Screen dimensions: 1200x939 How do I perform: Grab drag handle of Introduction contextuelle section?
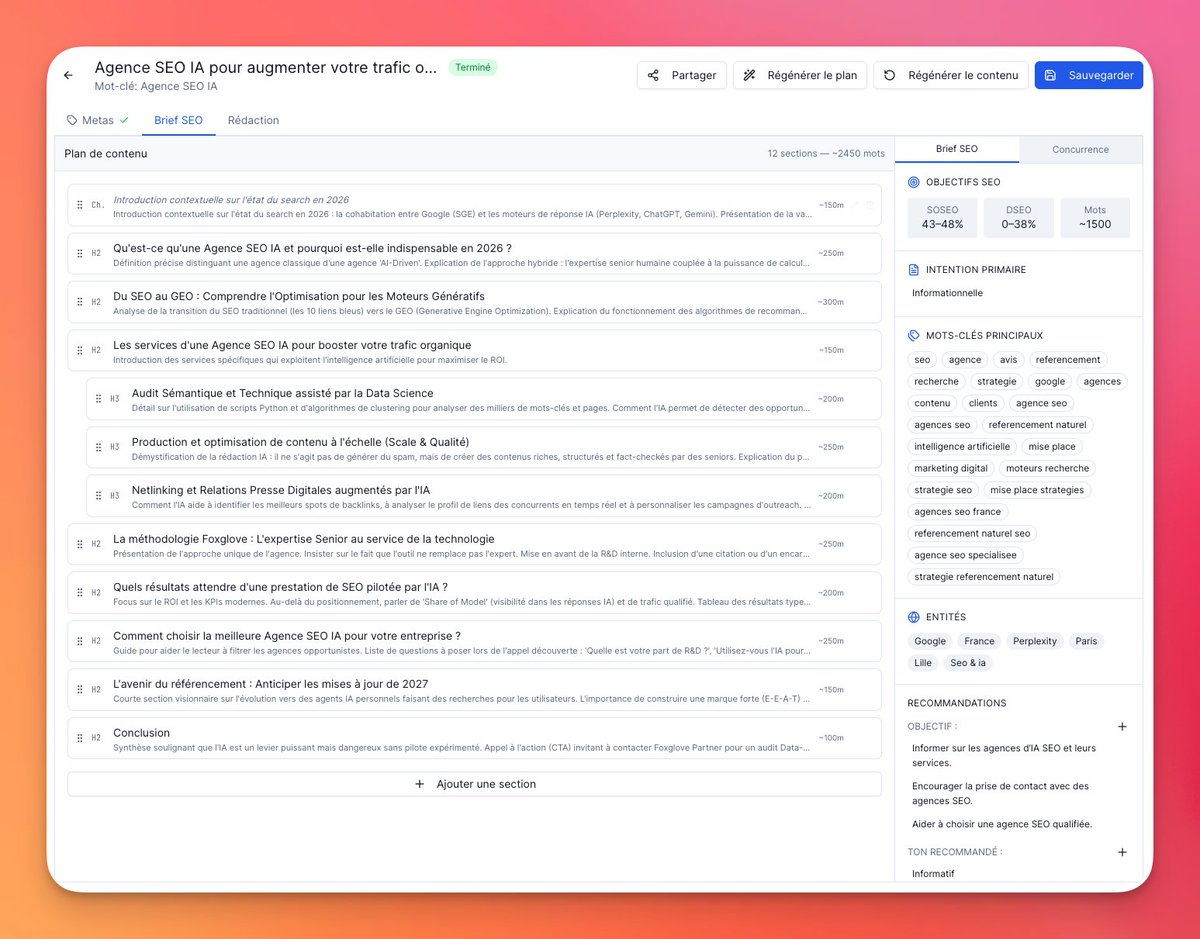click(80, 205)
